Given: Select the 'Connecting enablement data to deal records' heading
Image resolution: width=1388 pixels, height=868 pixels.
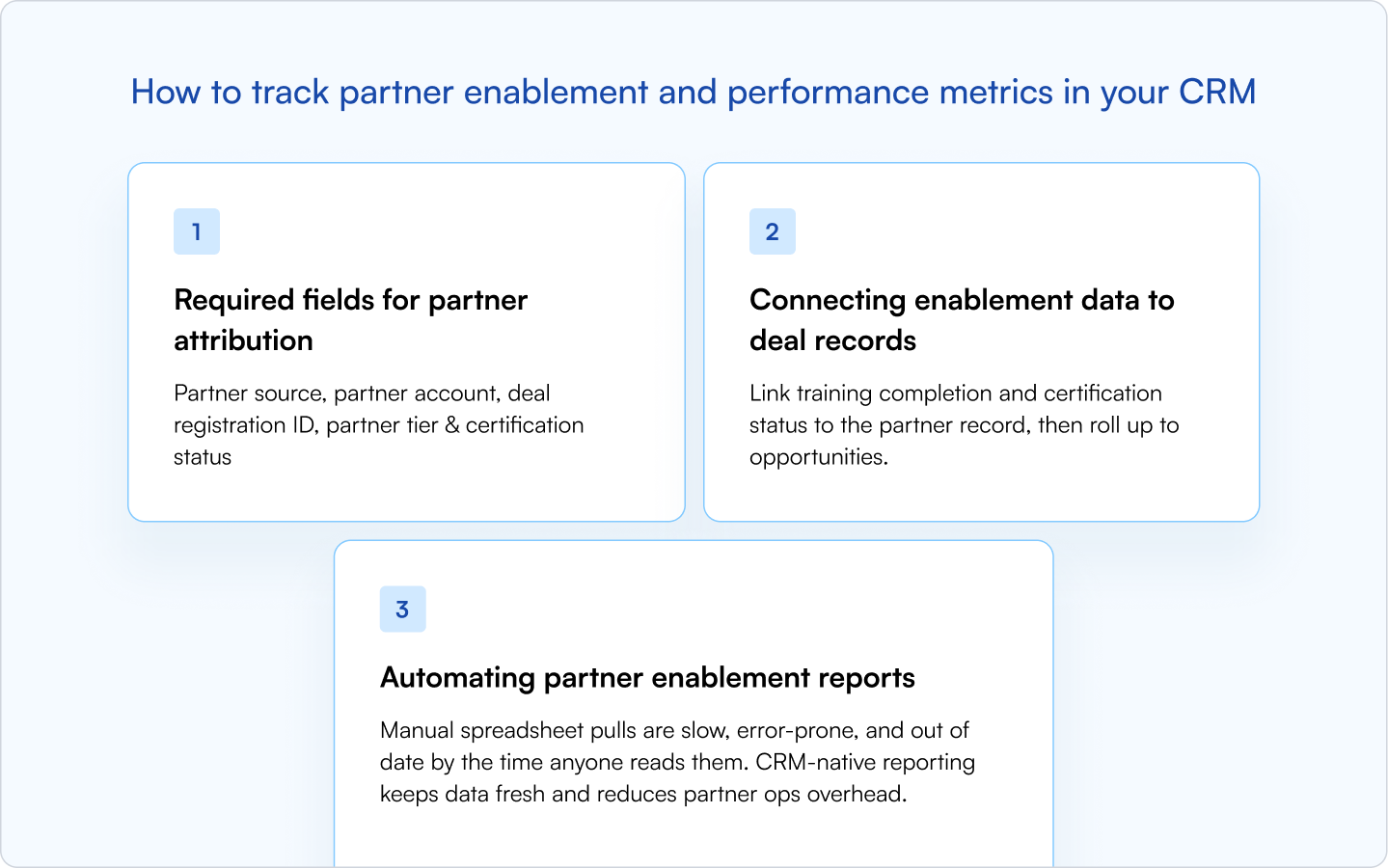Looking at the screenshot, I should pos(962,320).
